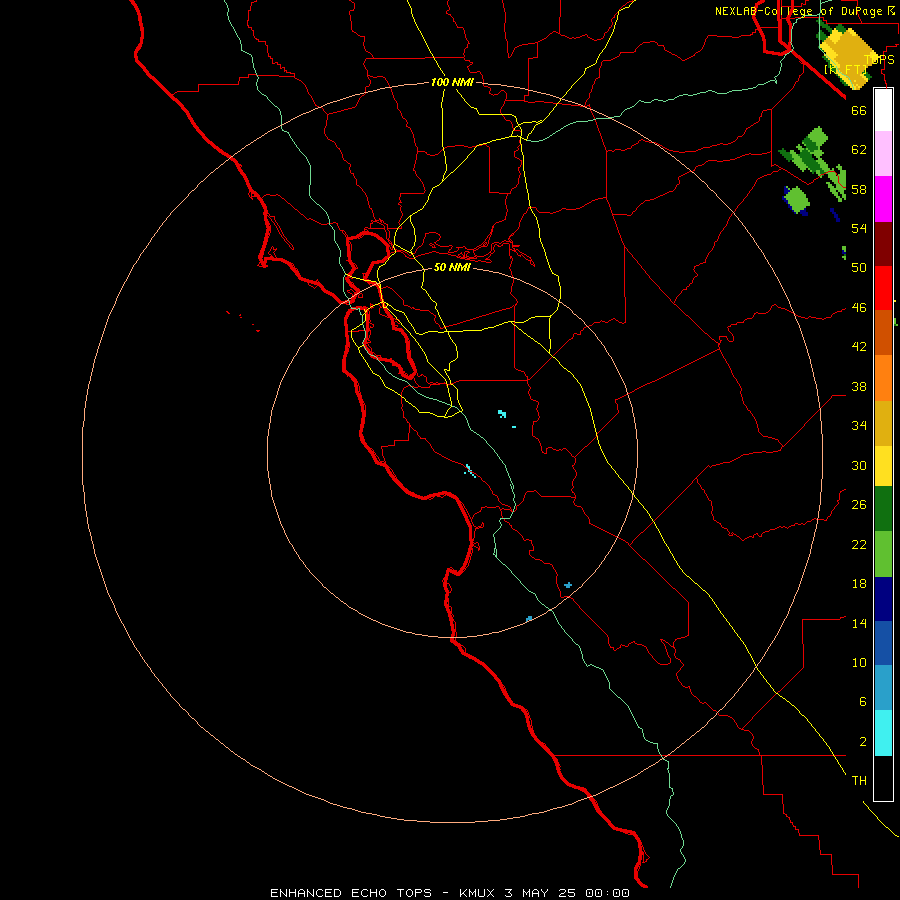Click the '62' legend value
This screenshot has height=900, width=900.
pos(859,150)
